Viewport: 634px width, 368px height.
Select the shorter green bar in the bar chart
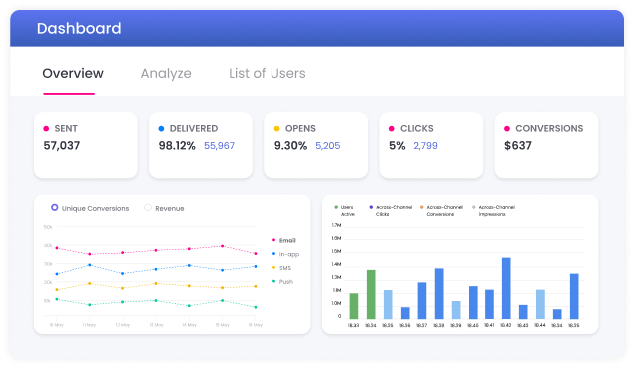tap(354, 306)
